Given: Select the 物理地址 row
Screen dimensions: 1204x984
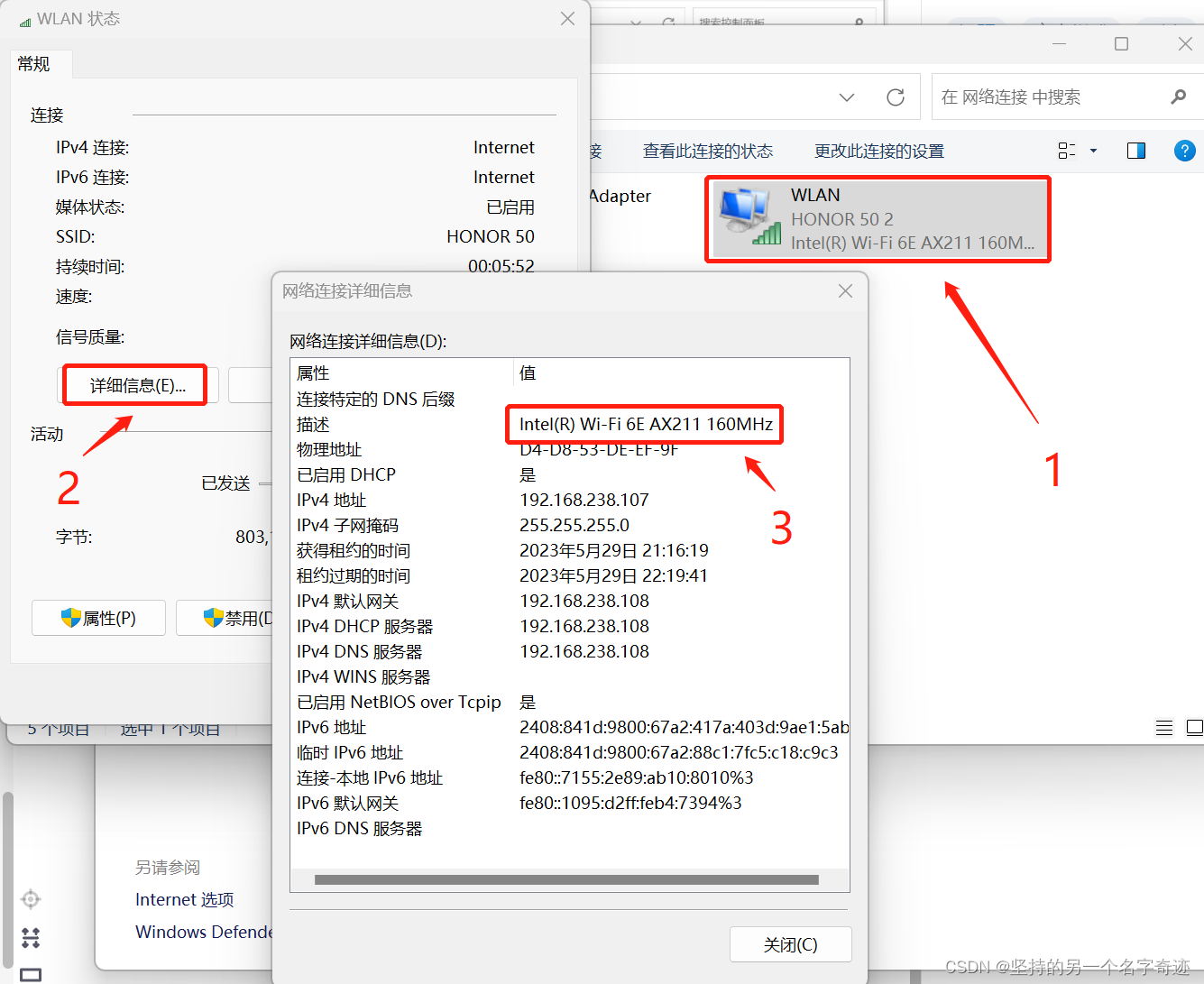Looking at the screenshot, I should tap(570, 449).
